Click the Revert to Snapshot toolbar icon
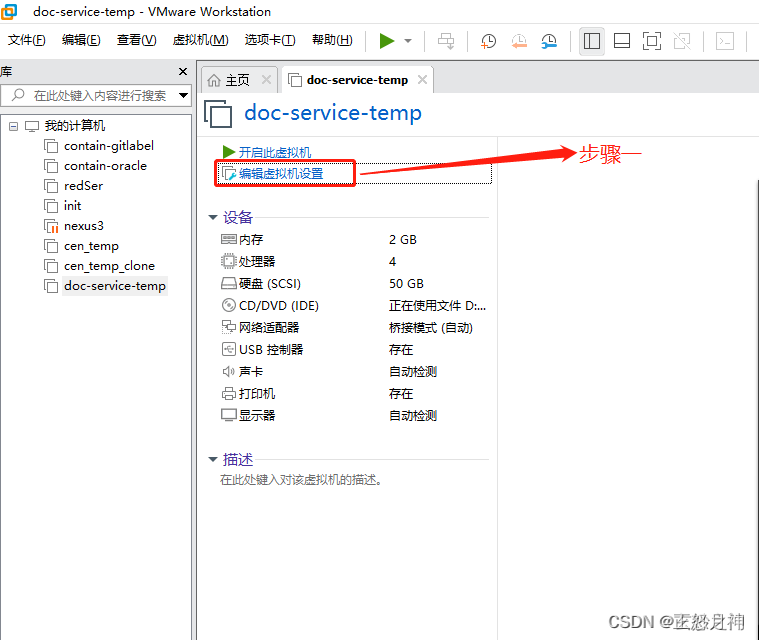 (519, 41)
